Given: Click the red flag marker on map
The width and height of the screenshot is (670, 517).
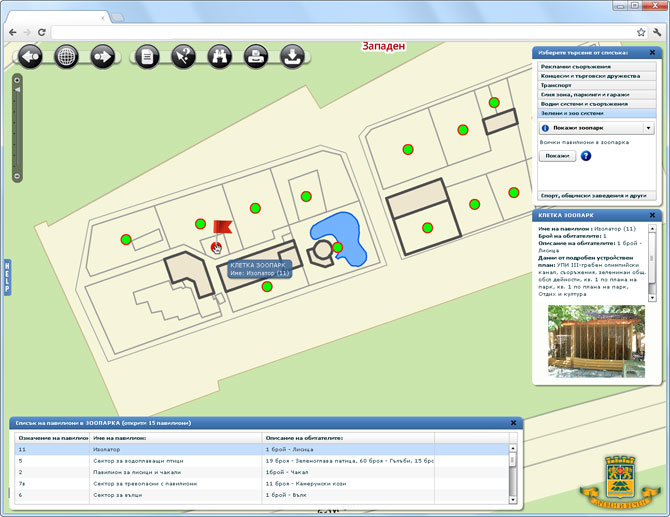Looking at the screenshot, I should 222,227.
